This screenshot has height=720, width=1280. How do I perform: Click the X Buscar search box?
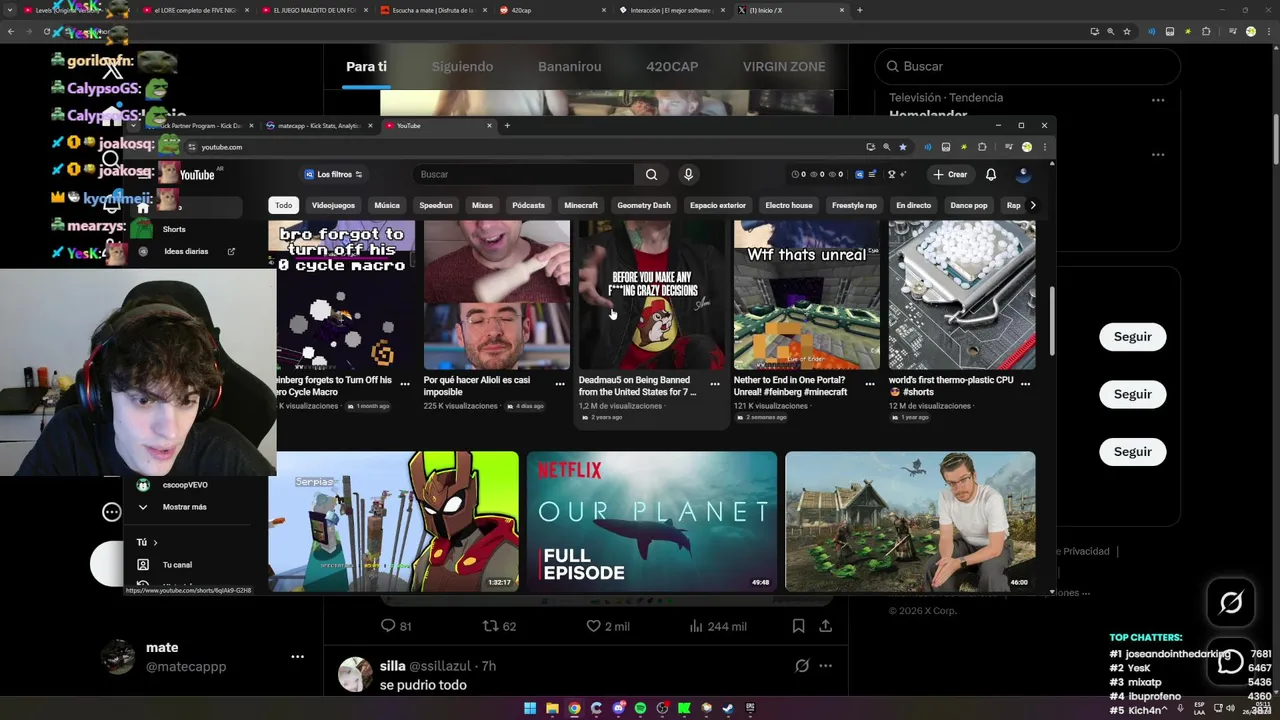1027,66
